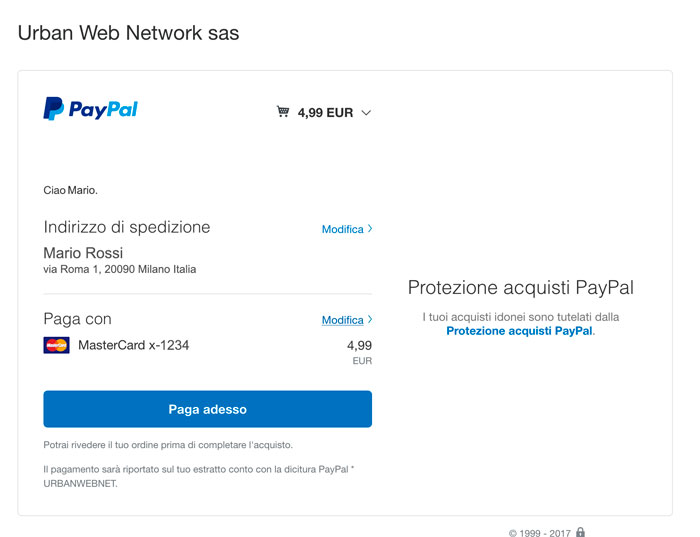The width and height of the screenshot is (700, 537).
Task: Click the chevron beside Paga con Modifica
Action: pyautogui.click(x=370, y=320)
